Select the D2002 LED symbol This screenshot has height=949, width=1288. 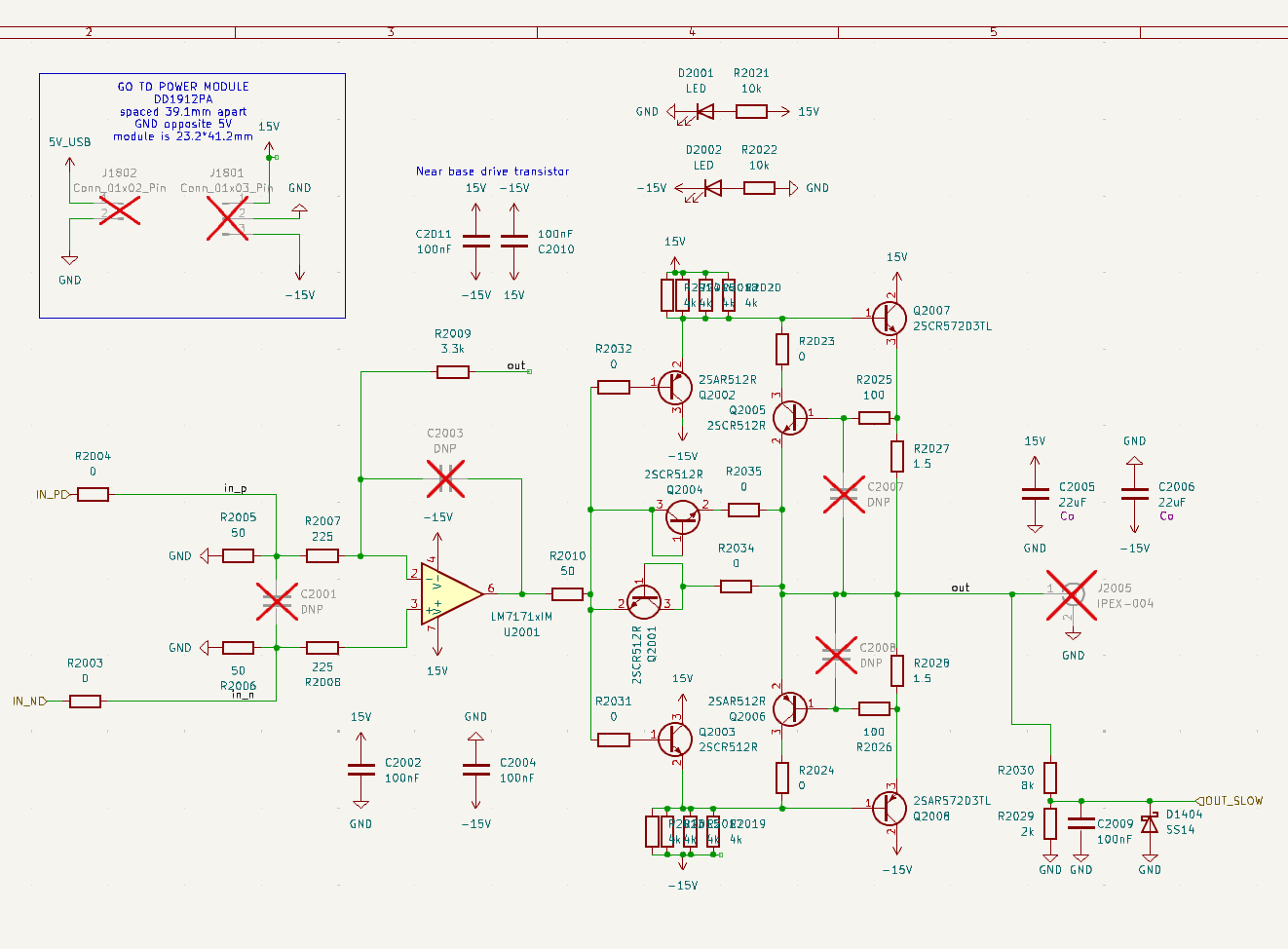pyautogui.click(x=711, y=188)
